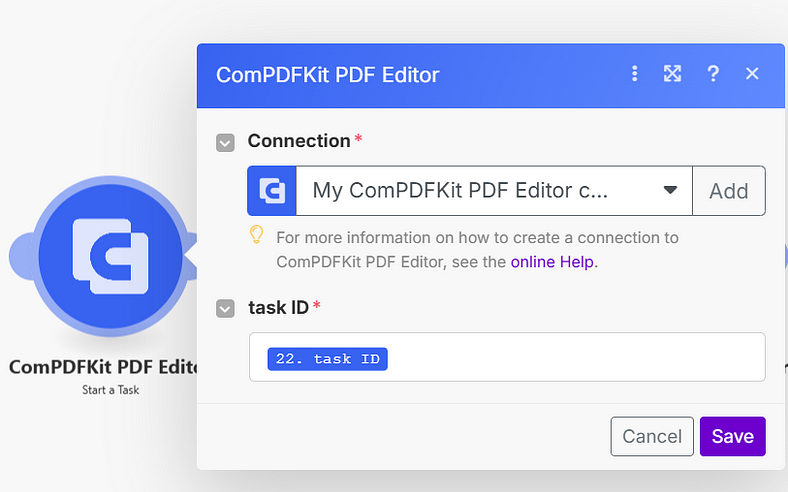Click the 'task ID' field label
This screenshot has width=788, height=492.
278,308
